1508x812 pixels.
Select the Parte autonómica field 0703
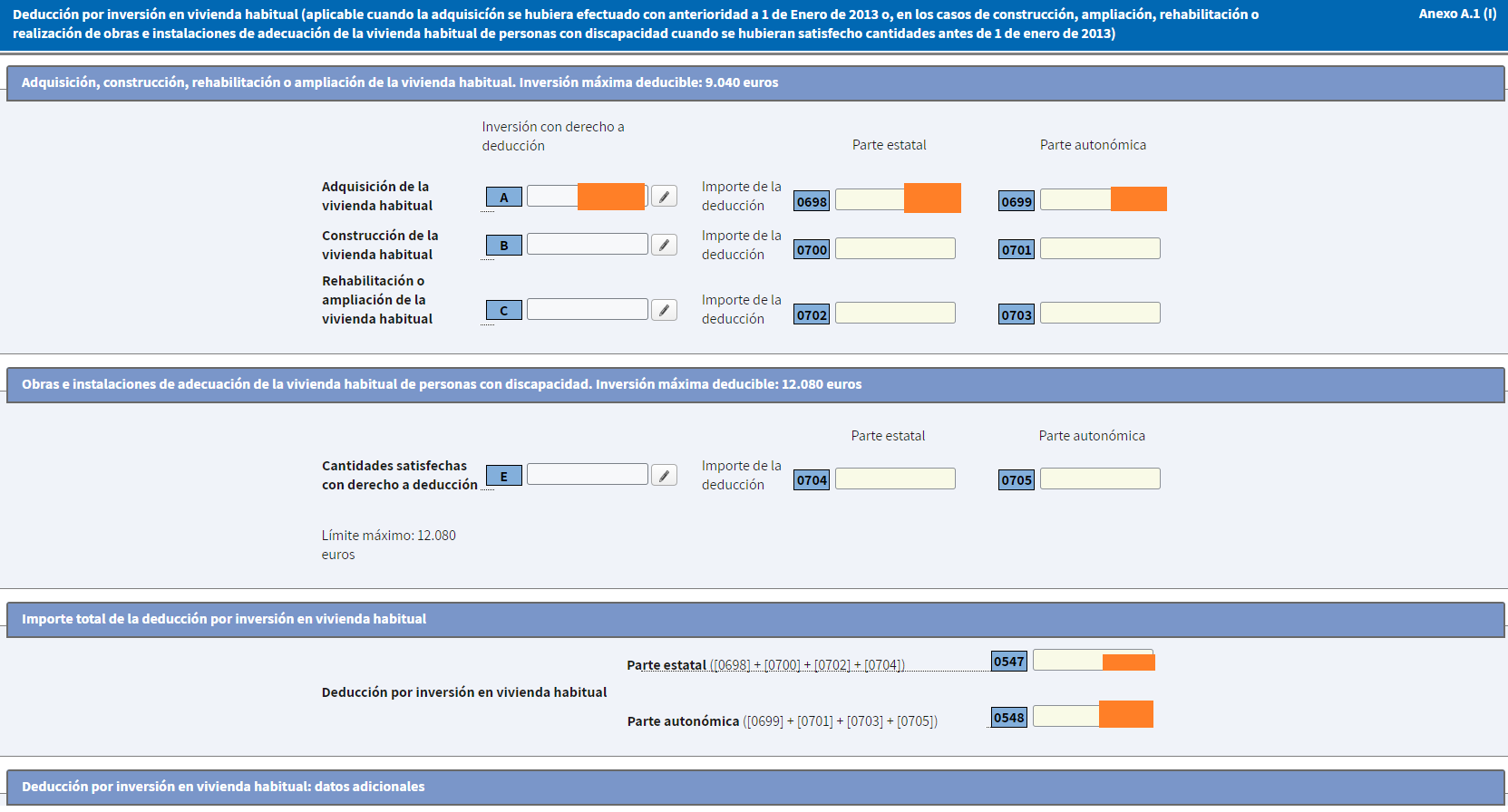1099,314
